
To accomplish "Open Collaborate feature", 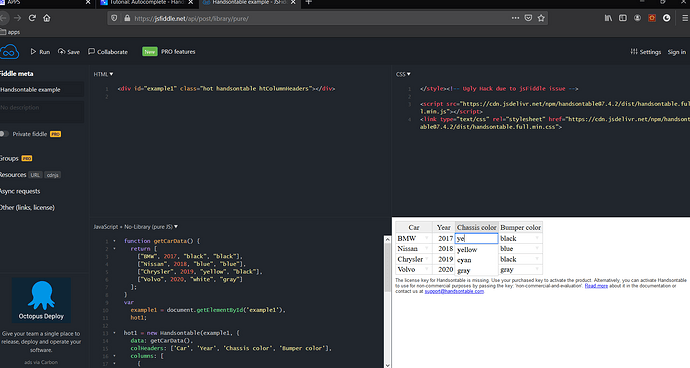I will coord(108,52).
